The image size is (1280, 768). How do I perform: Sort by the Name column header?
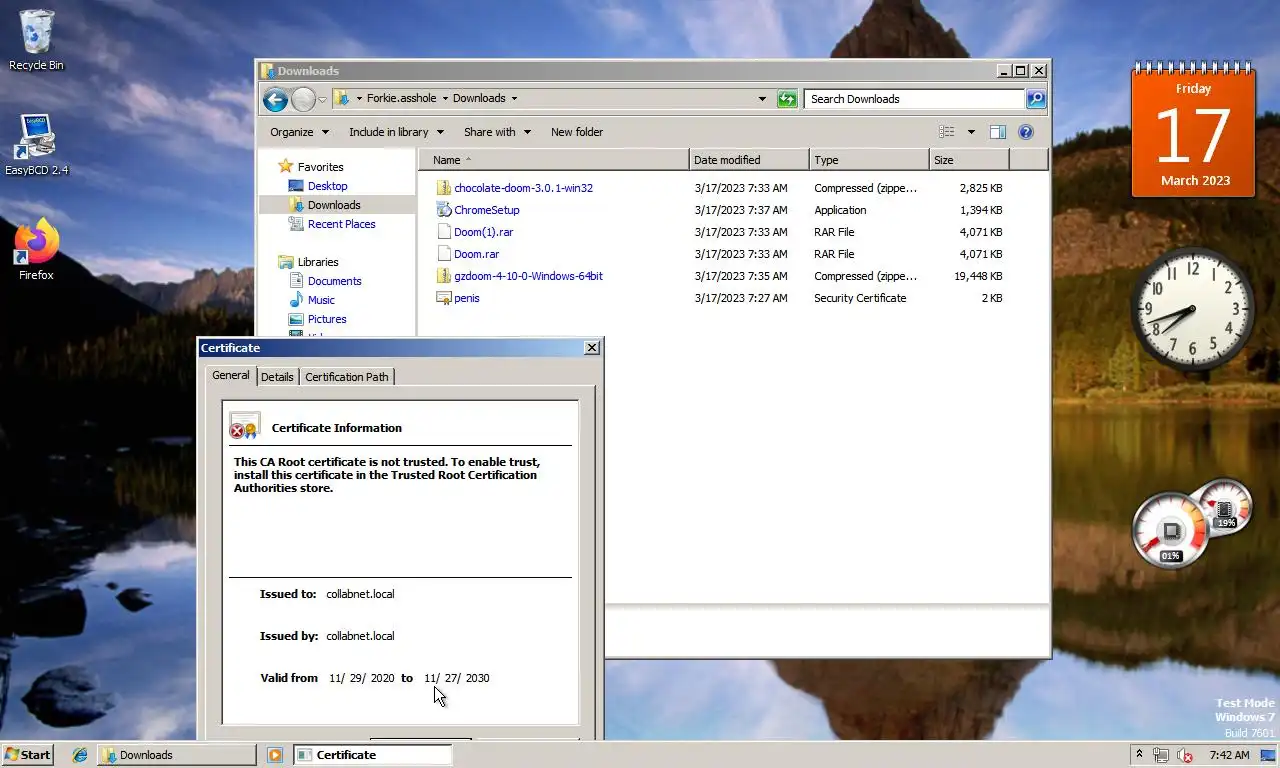click(554, 160)
